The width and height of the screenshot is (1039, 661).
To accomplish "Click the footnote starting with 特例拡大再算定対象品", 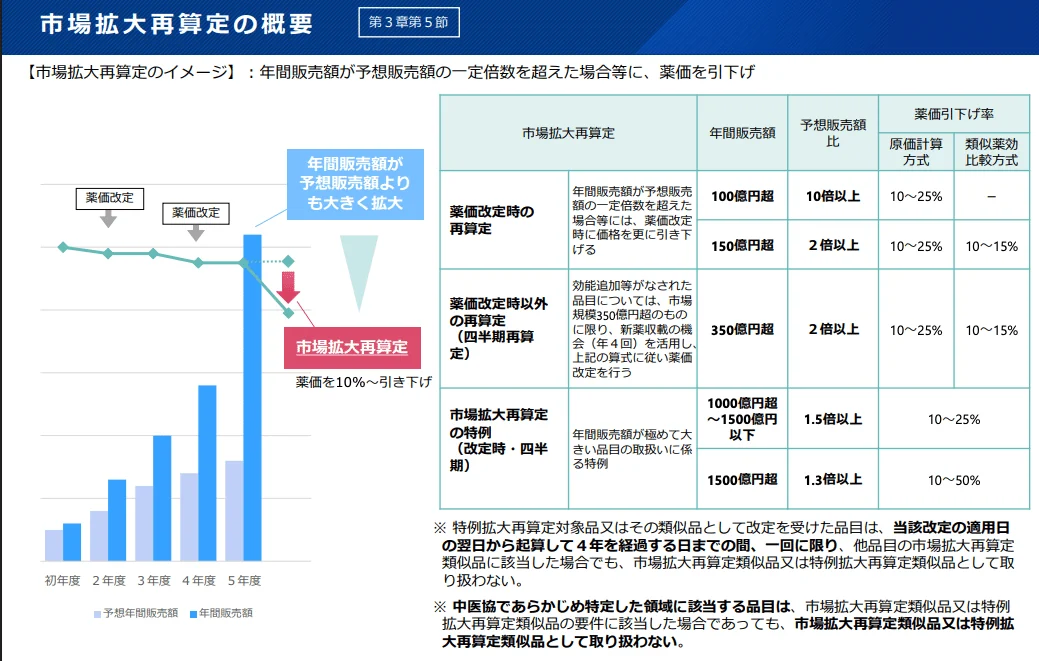I will pyautogui.click(x=724, y=554).
